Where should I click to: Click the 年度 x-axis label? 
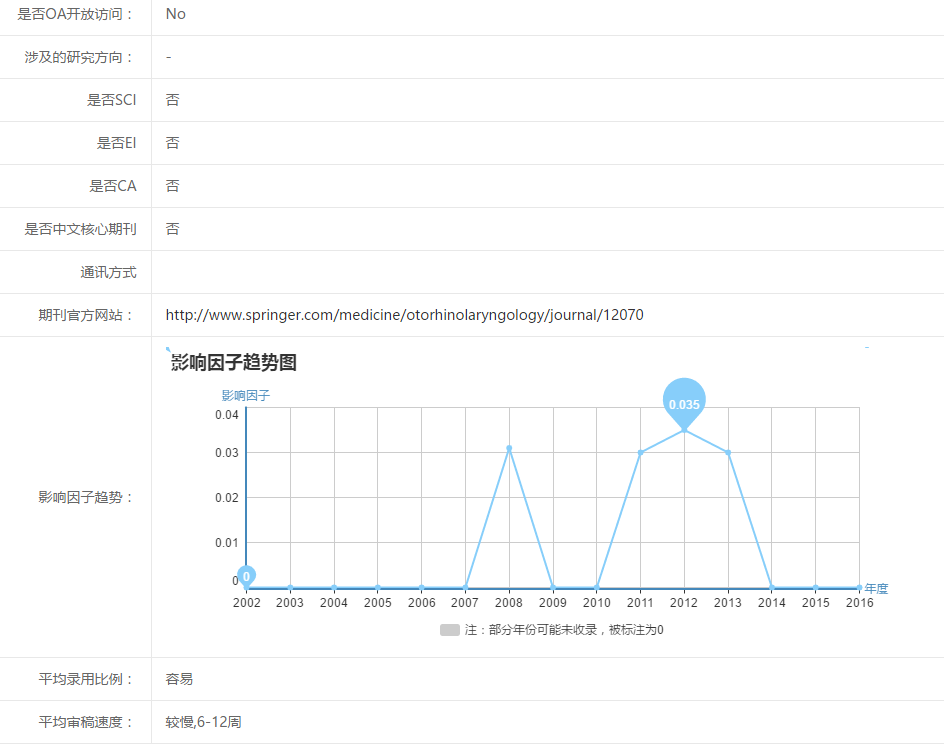point(876,588)
